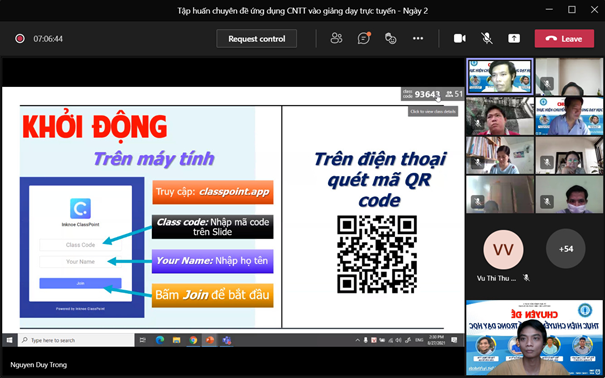Click the Your Name field on the slide
605x378 pixels.
coord(80,262)
